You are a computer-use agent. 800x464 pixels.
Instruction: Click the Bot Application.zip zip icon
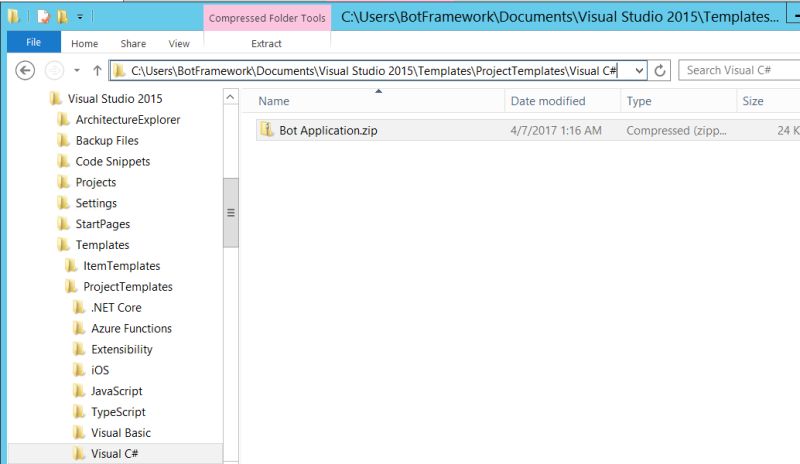point(267,130)
